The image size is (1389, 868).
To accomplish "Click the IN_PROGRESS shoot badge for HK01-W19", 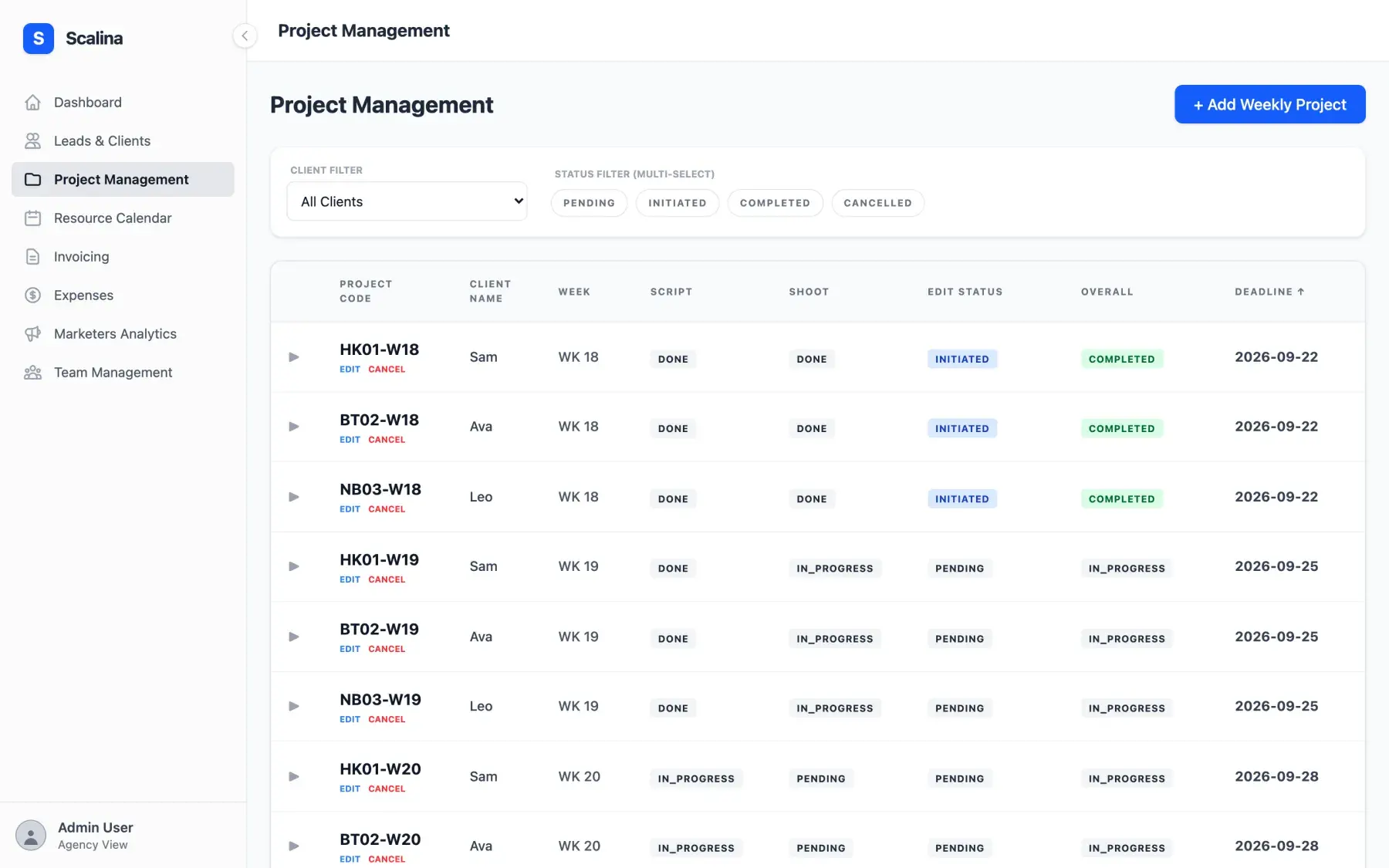I will point(835,568).
